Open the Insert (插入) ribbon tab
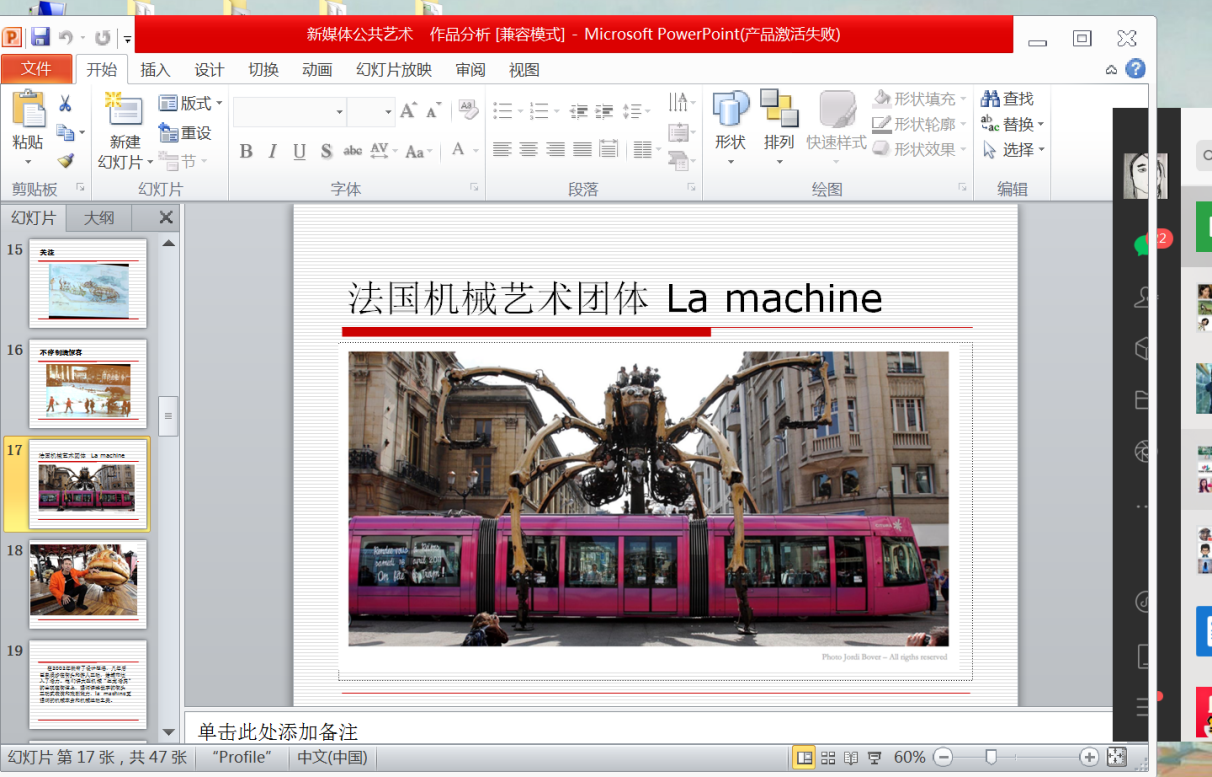Image resolution: width=1212 pixels, height=777 pixels. (155, 69)
